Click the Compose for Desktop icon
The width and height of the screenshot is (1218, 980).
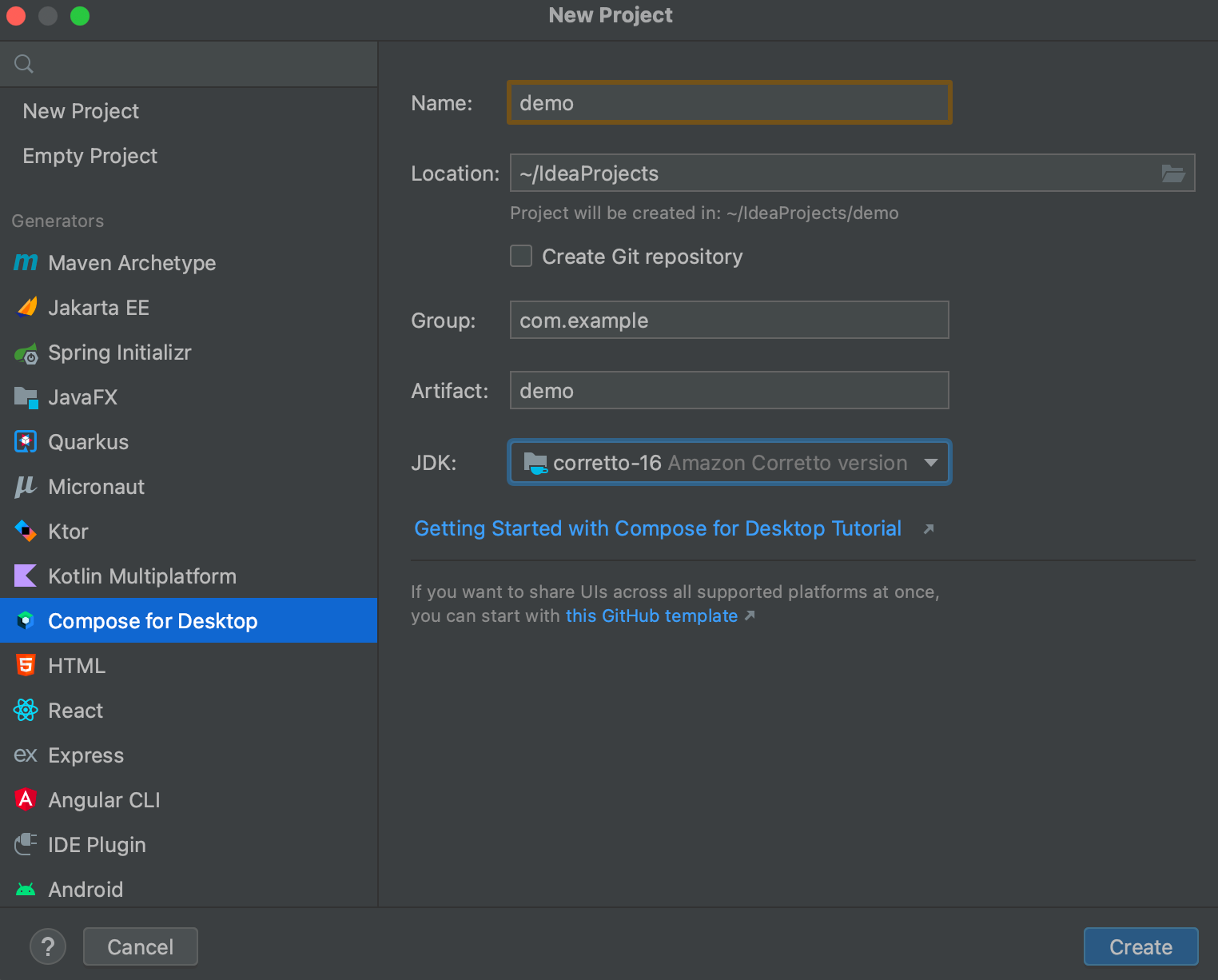pyautogui.click(x=26, y=620)
